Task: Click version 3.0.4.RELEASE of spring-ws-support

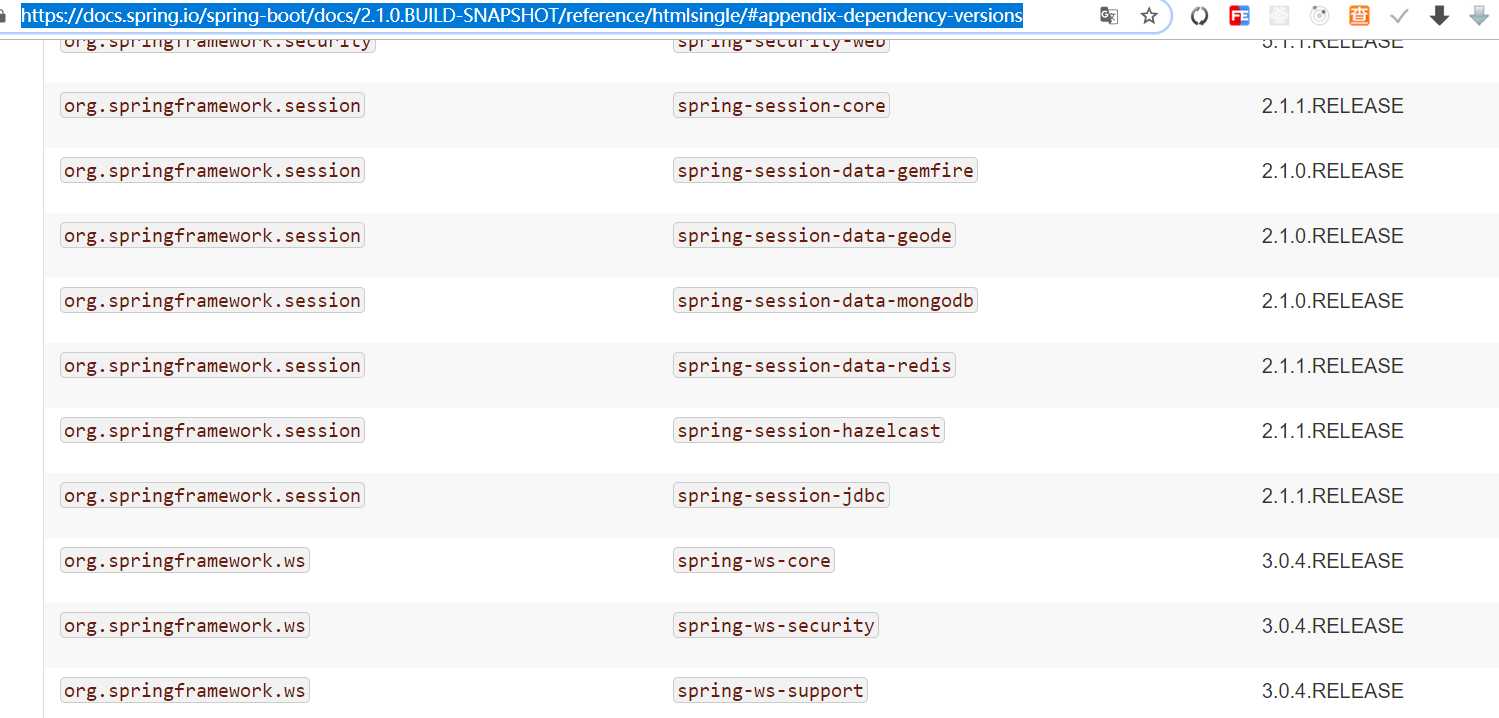Action: 1332,691
